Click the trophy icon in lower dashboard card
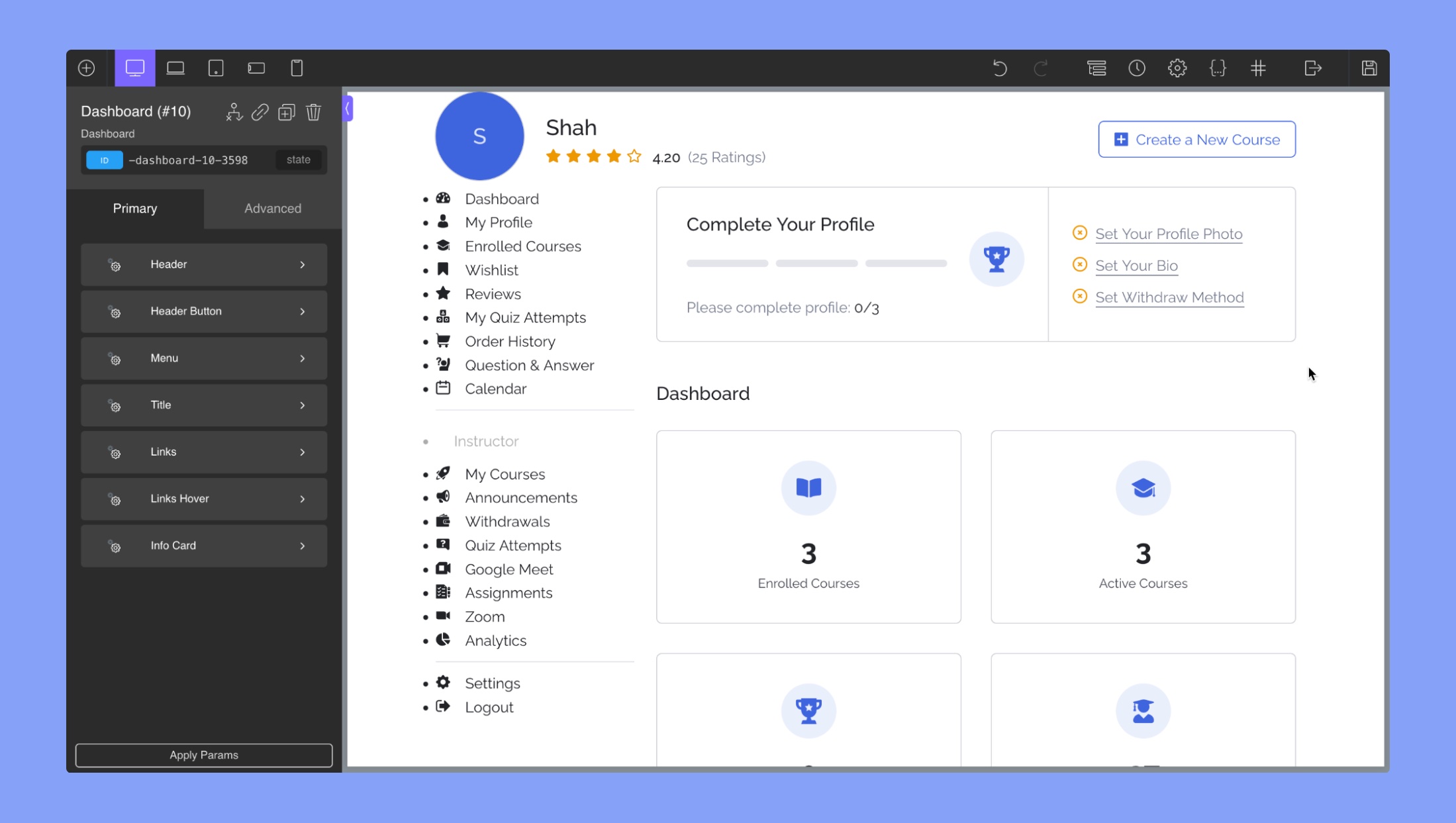Image resolution: width=1456 pixels, height=823 pixels. [x=808, y=711]
